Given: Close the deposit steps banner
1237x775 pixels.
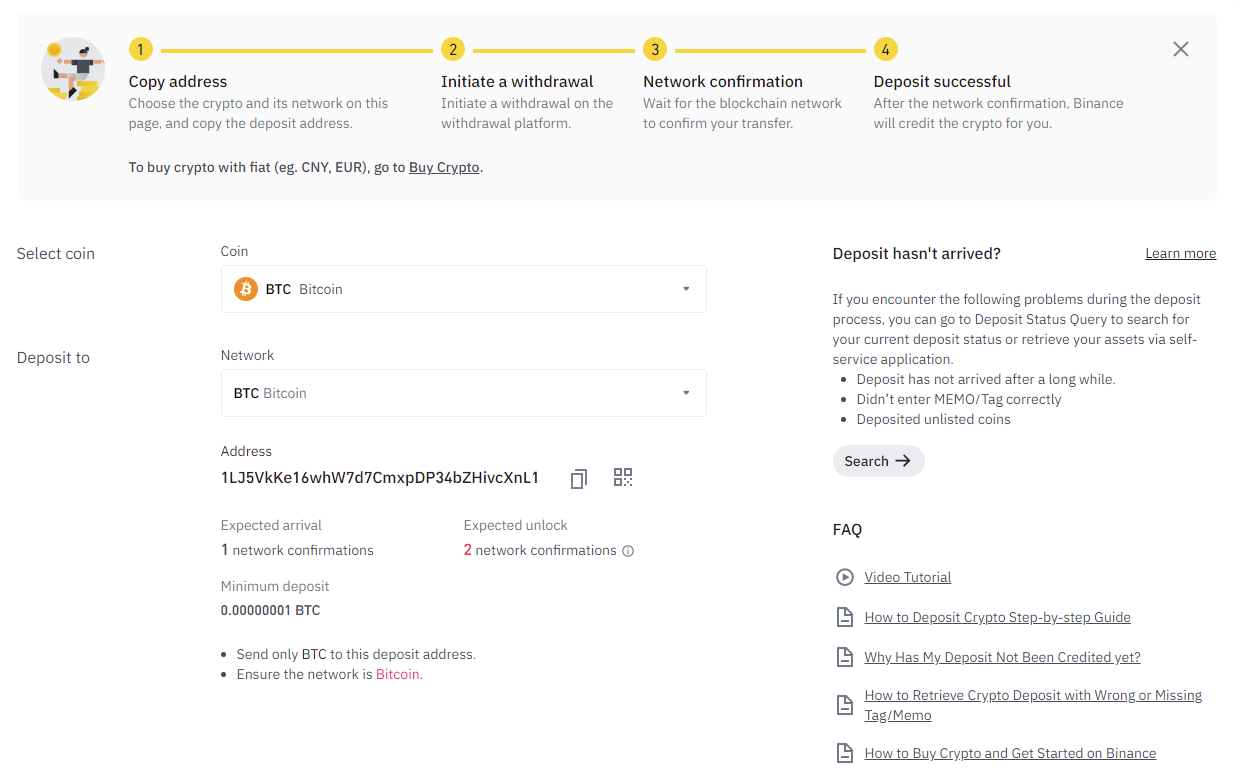Looking at the screenshot, I should pyautogui.click(x=1180, y=49).
